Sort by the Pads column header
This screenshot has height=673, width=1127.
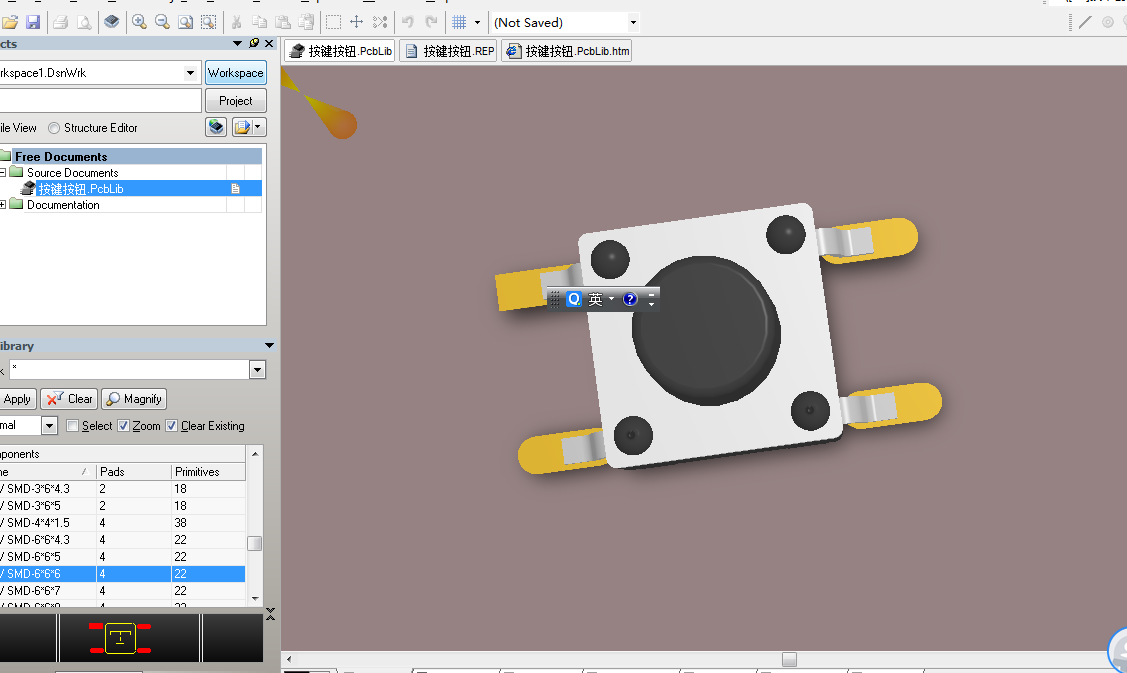(x=134, y=472)
